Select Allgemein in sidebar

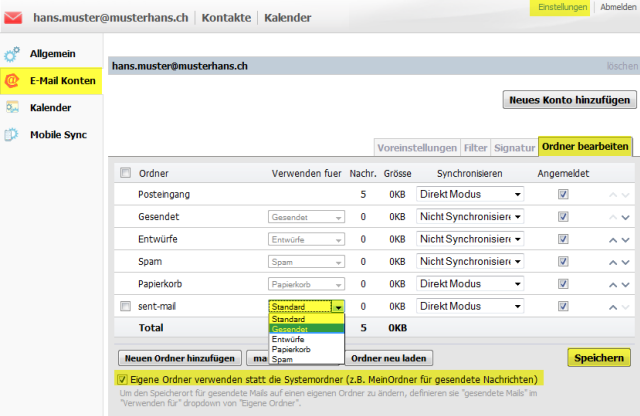tap(53, 54)
